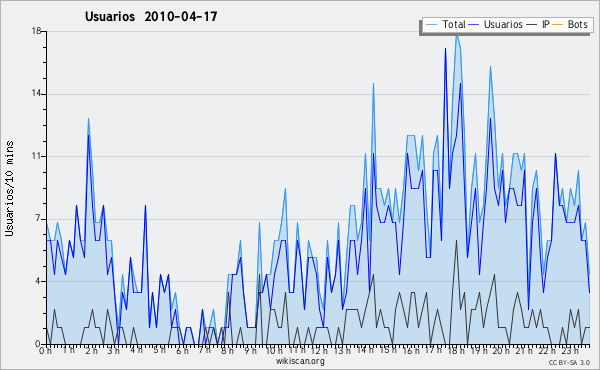
Task: Click the x-axis label '23 h'
Action: [569, 351]
